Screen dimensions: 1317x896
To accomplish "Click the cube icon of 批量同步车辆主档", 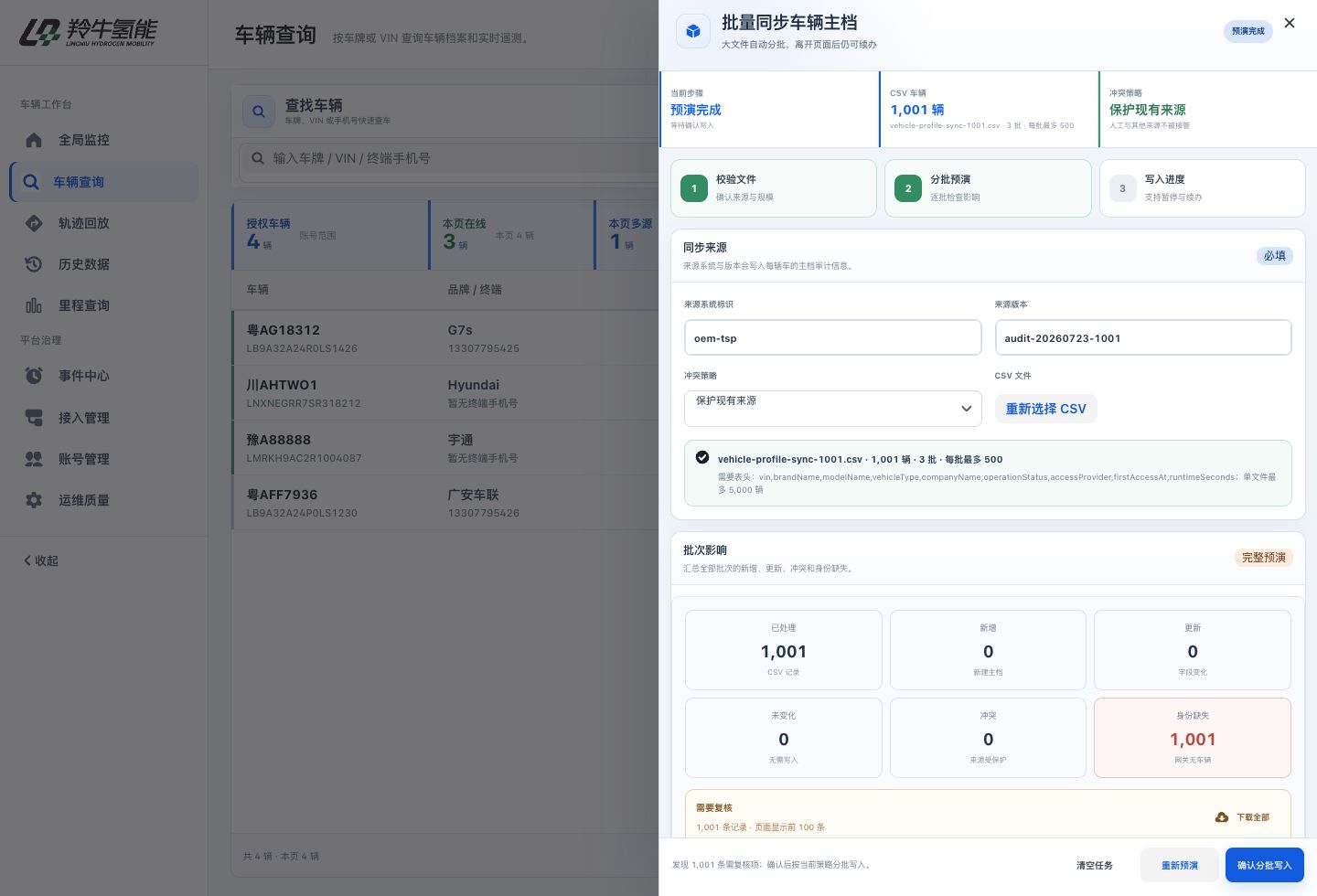I will click(x=693, y=31).
